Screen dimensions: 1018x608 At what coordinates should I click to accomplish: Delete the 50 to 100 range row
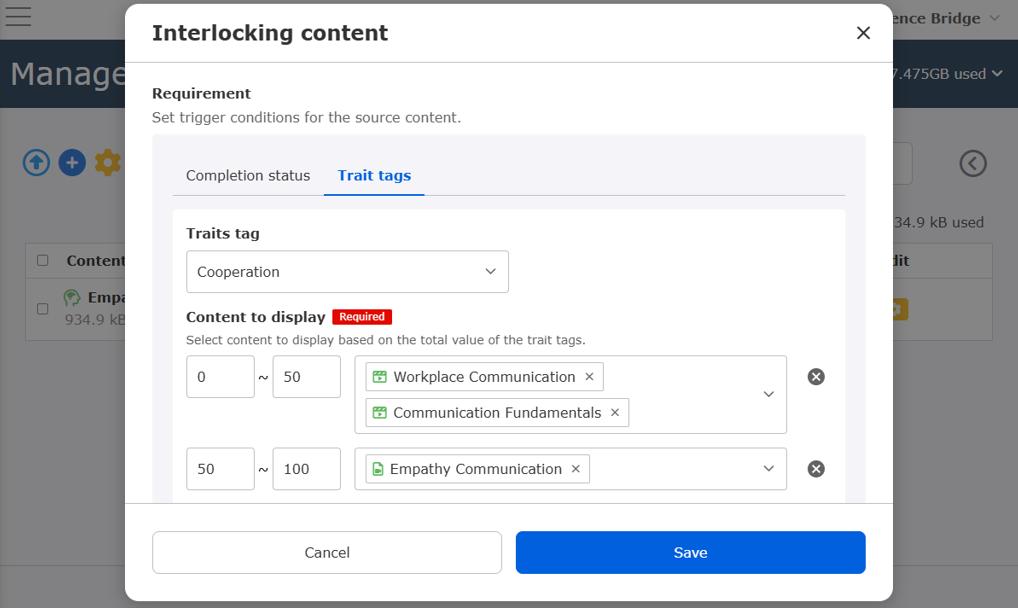[816, 469]
